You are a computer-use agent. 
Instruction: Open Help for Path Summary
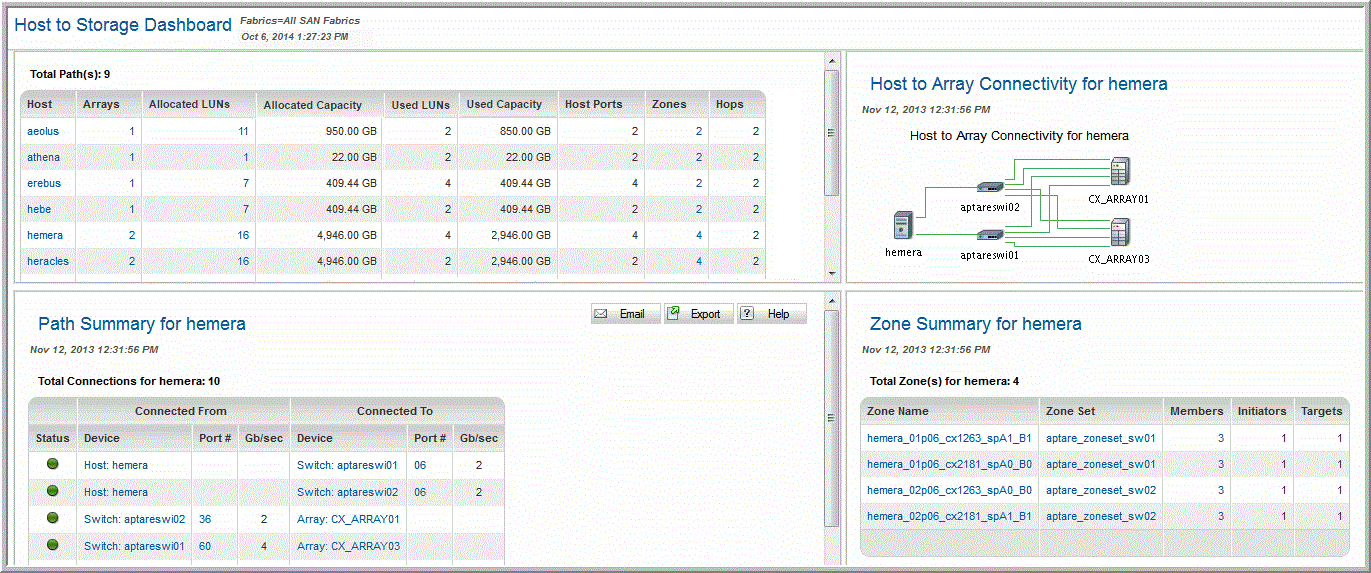click(x=771, y=314)
